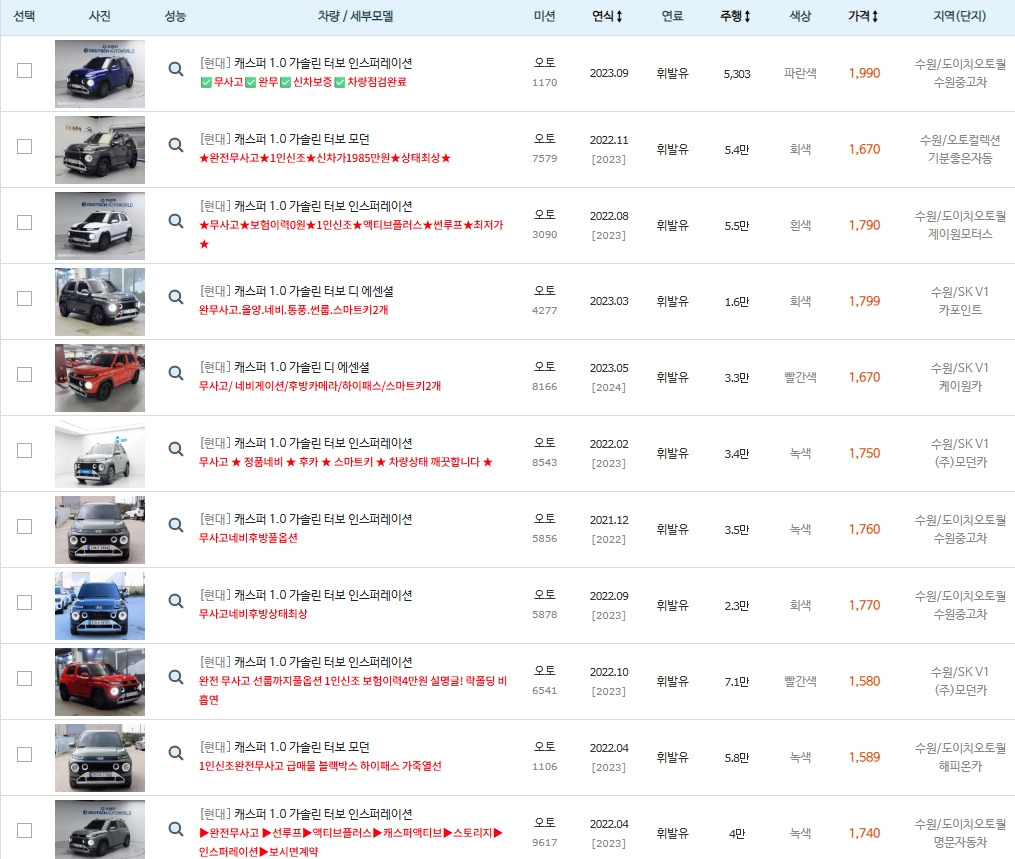Screen dimensions: 1015x859
Task: Open performance magnifier for 1,580 빨간색 Casper
Action: pos(175,676)
